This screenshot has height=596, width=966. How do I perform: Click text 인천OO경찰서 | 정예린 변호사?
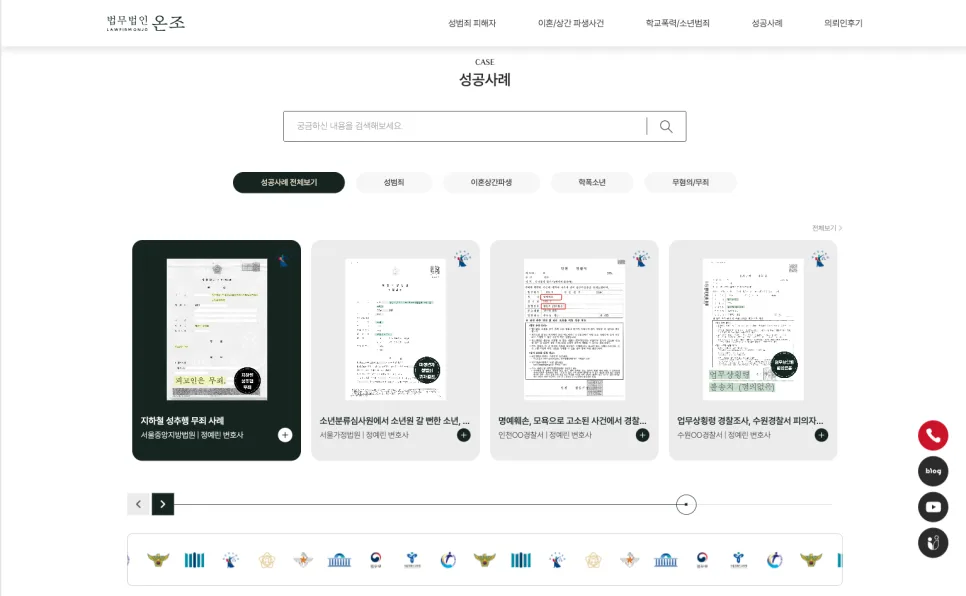(x=545, y=435)
